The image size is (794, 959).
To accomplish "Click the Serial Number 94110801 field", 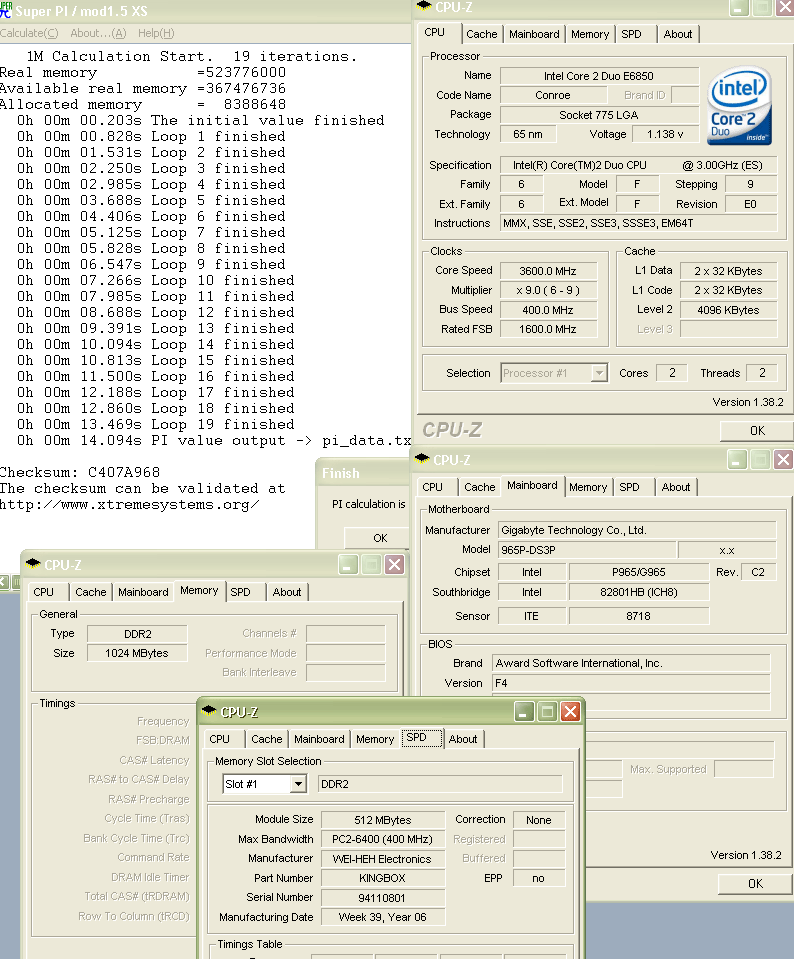I will pyautogui.click(x=383, y=898).
